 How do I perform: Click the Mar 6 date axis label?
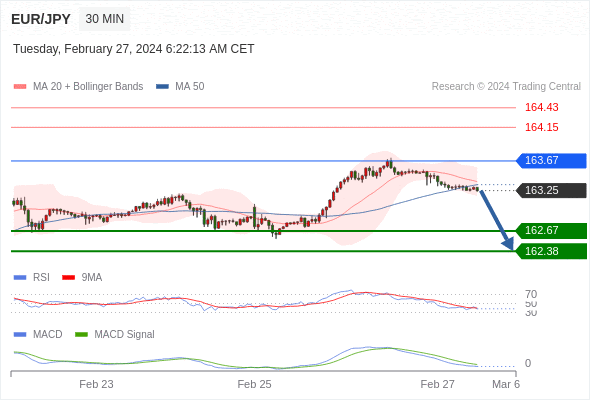click(x=506, y=384)
